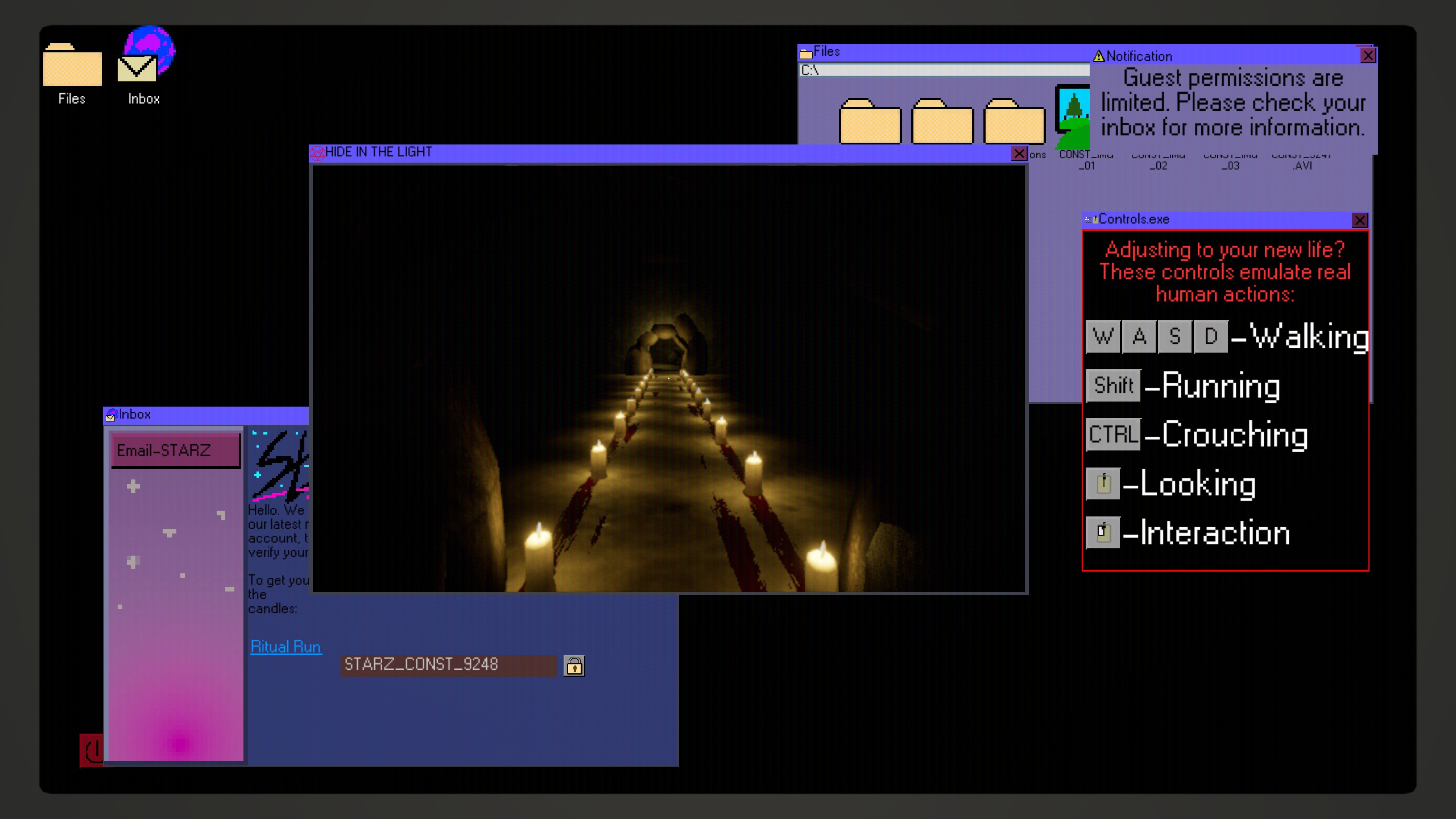
Task: Click the C:\ address bar in Files
Action: click(x=944, y=71)
